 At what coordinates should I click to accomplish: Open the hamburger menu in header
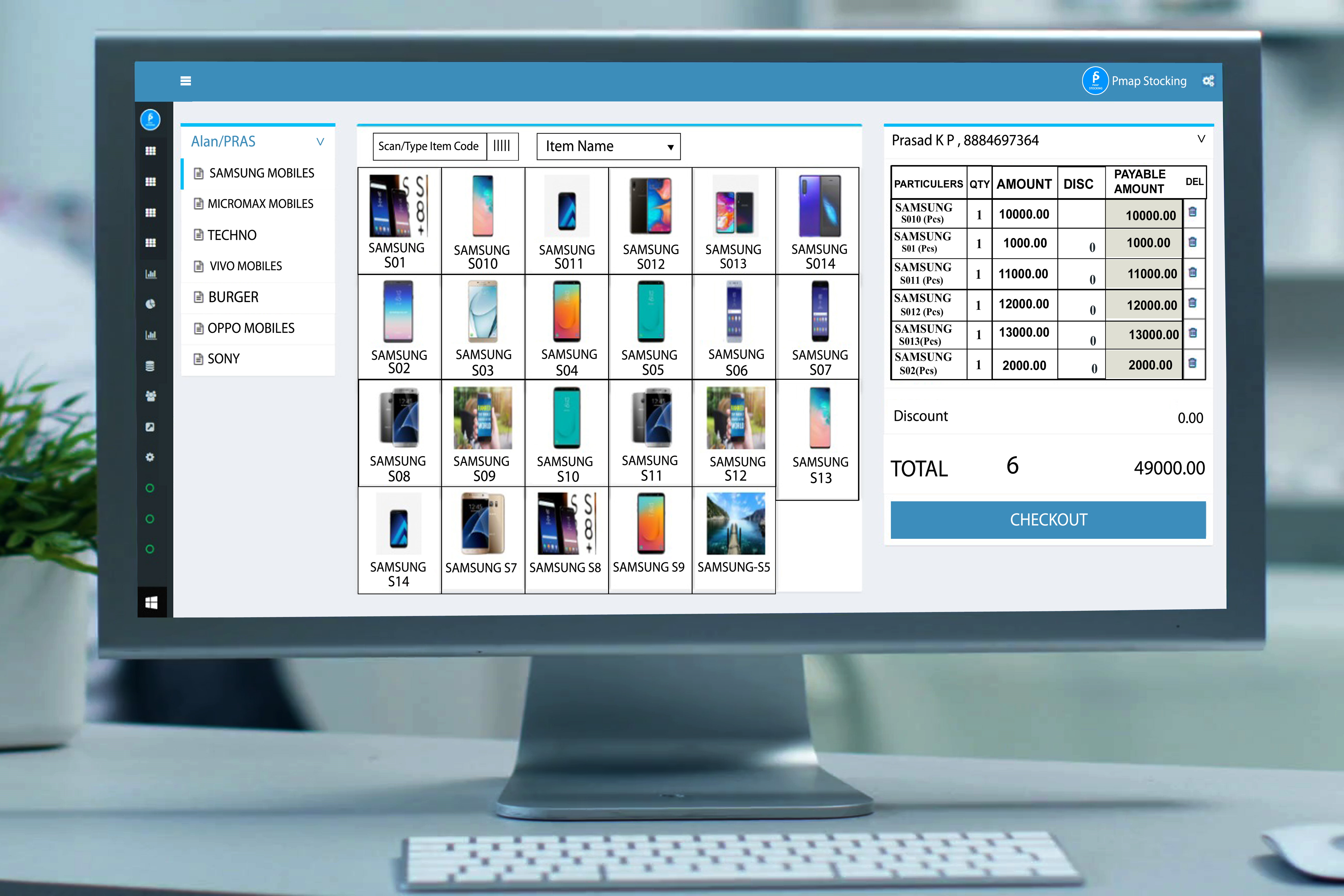[x=186, y=81]
